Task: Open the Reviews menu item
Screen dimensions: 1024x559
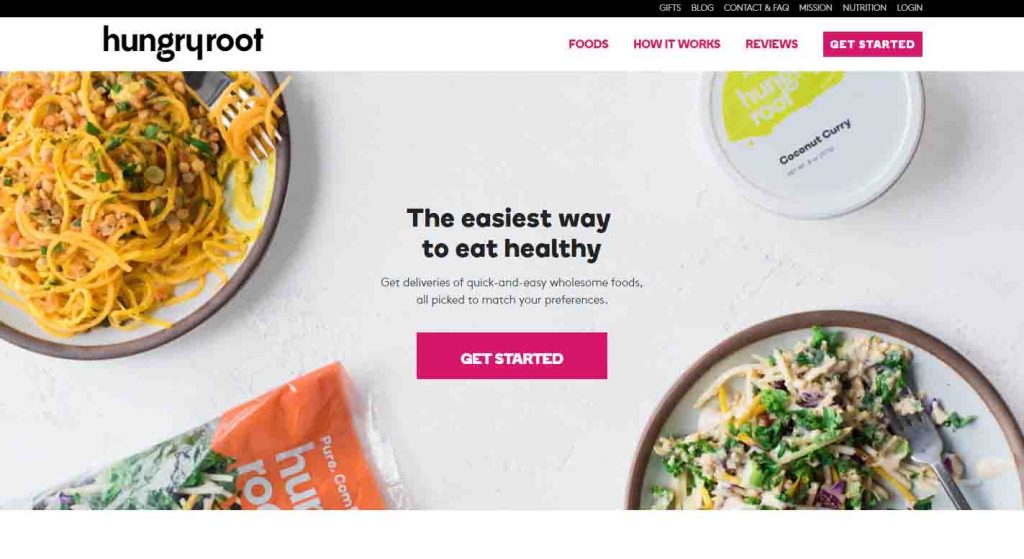Action: click(x=771, y=44)
